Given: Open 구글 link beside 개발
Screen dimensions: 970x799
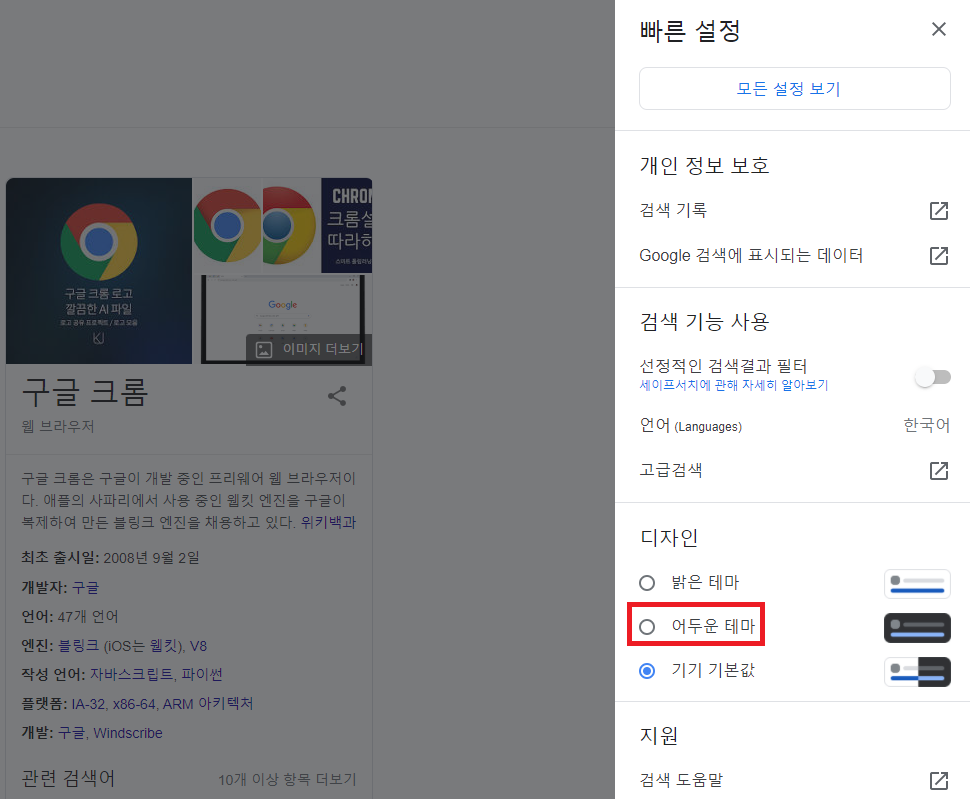Looking at the screenshot, I should click(x=72, y=733).
